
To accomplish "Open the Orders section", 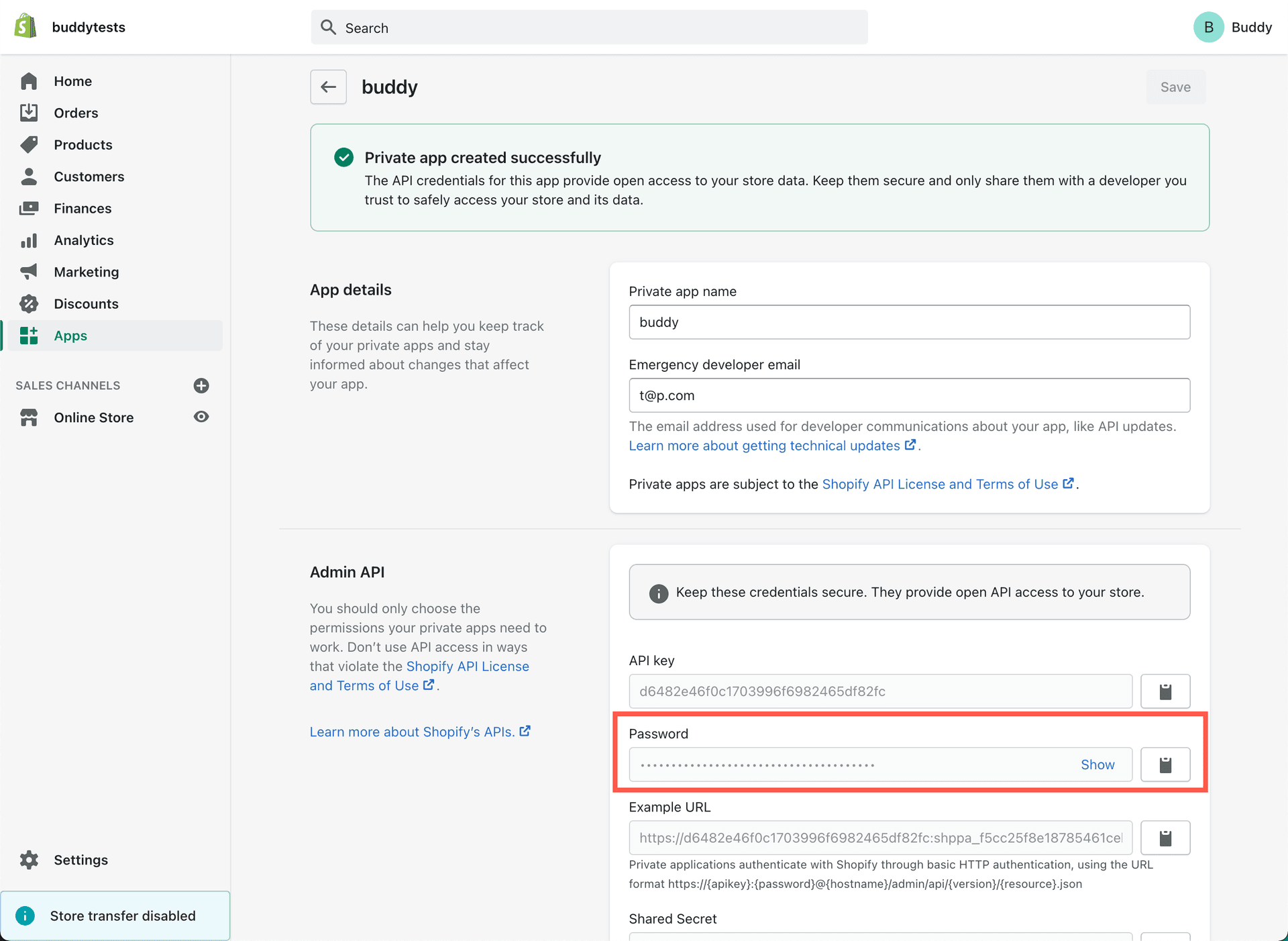I will tap(76, 113).
